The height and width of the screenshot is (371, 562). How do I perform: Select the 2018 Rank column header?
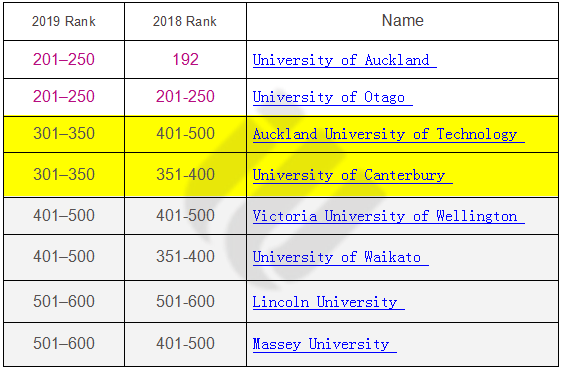185,22
